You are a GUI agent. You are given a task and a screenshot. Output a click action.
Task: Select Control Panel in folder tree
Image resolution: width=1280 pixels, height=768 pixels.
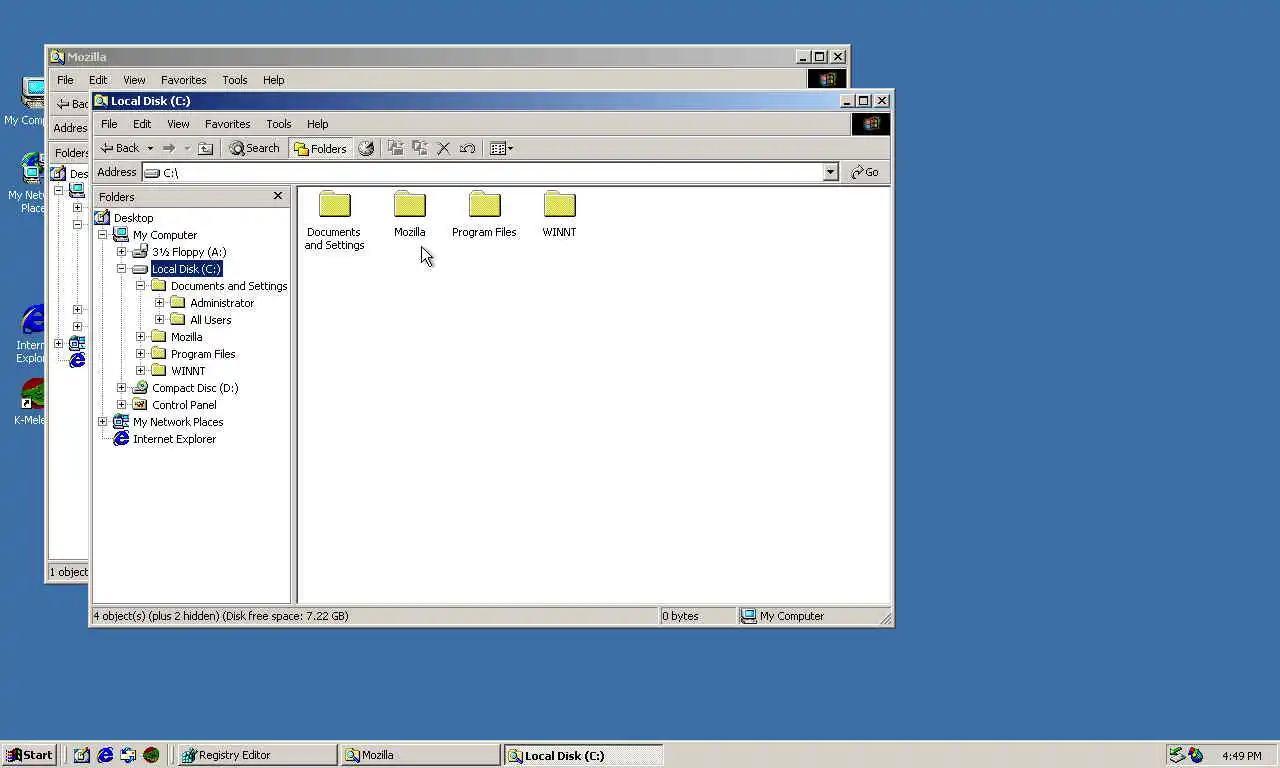[184, 405]
